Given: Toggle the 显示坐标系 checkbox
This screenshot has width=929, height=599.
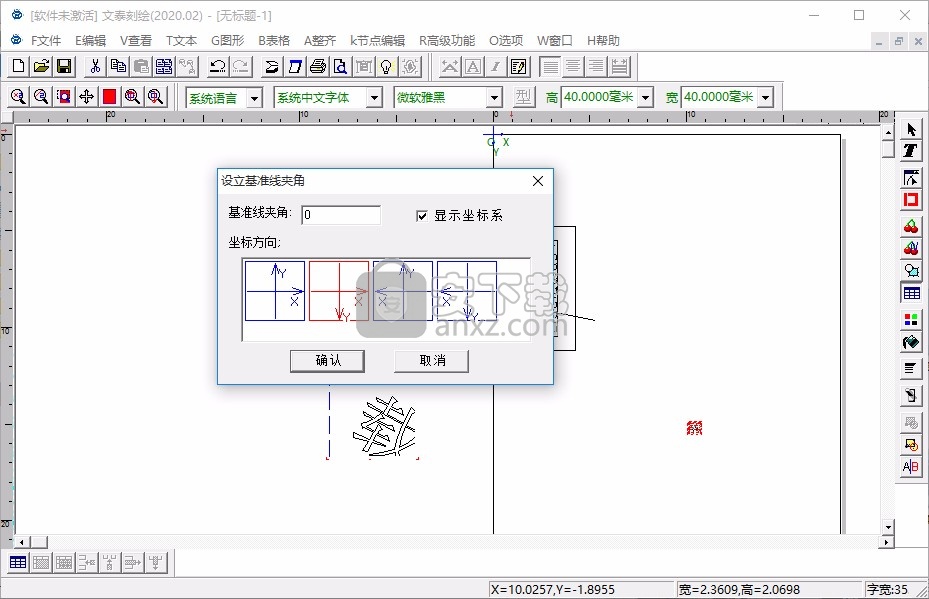Looking at the screenshot, I should pos(422,216).
